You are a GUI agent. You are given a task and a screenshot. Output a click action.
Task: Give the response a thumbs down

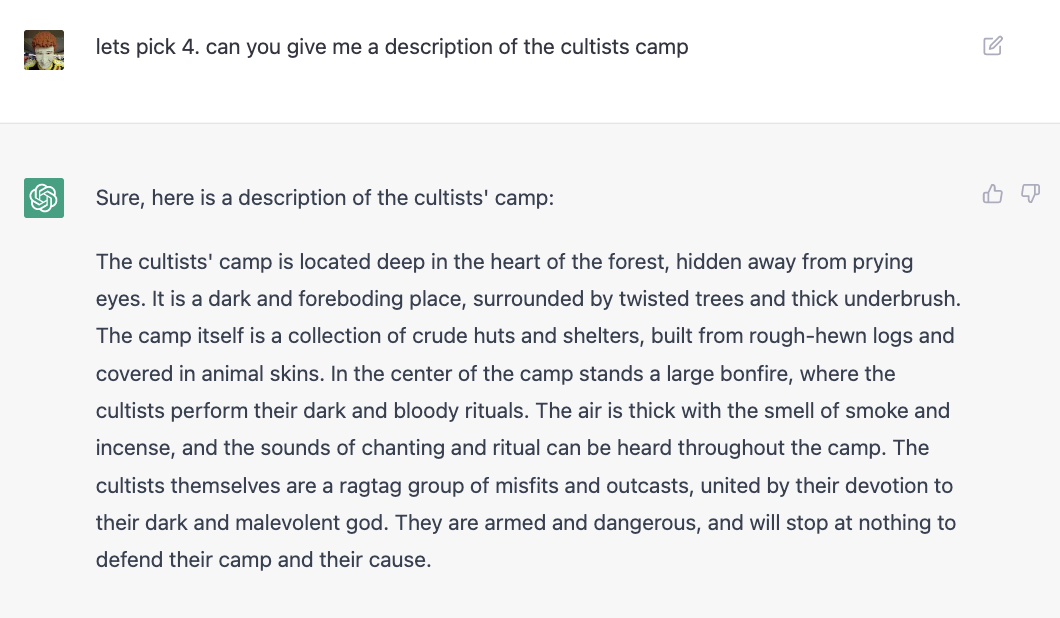click(x=1030, y=194)
